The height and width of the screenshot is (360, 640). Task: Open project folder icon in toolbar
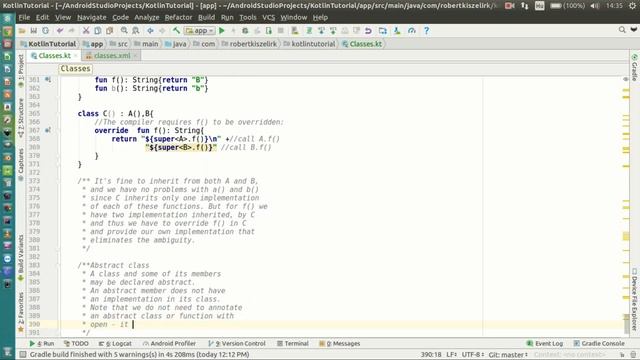pos(22,31)
